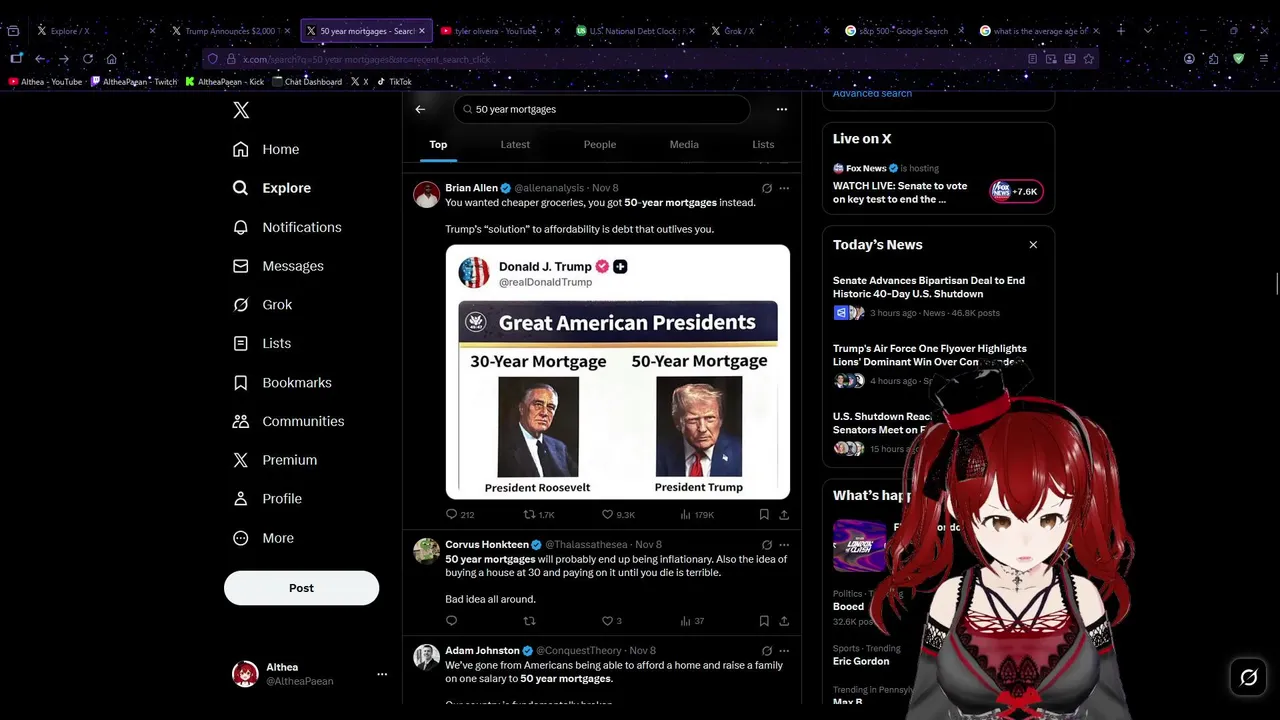
Task: Click the Post button
Action: click(x=301, y=588)
